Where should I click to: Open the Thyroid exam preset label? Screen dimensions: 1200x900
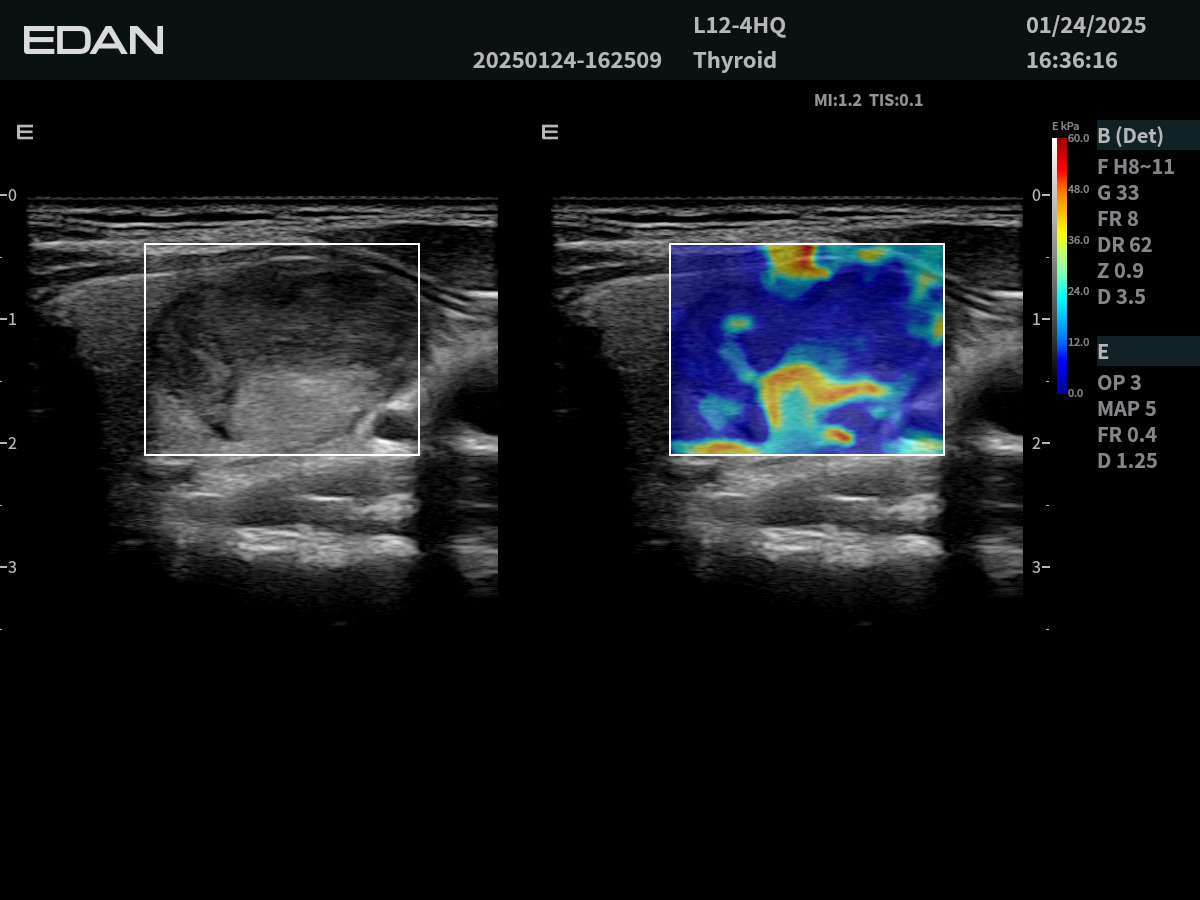pos(735,60)
